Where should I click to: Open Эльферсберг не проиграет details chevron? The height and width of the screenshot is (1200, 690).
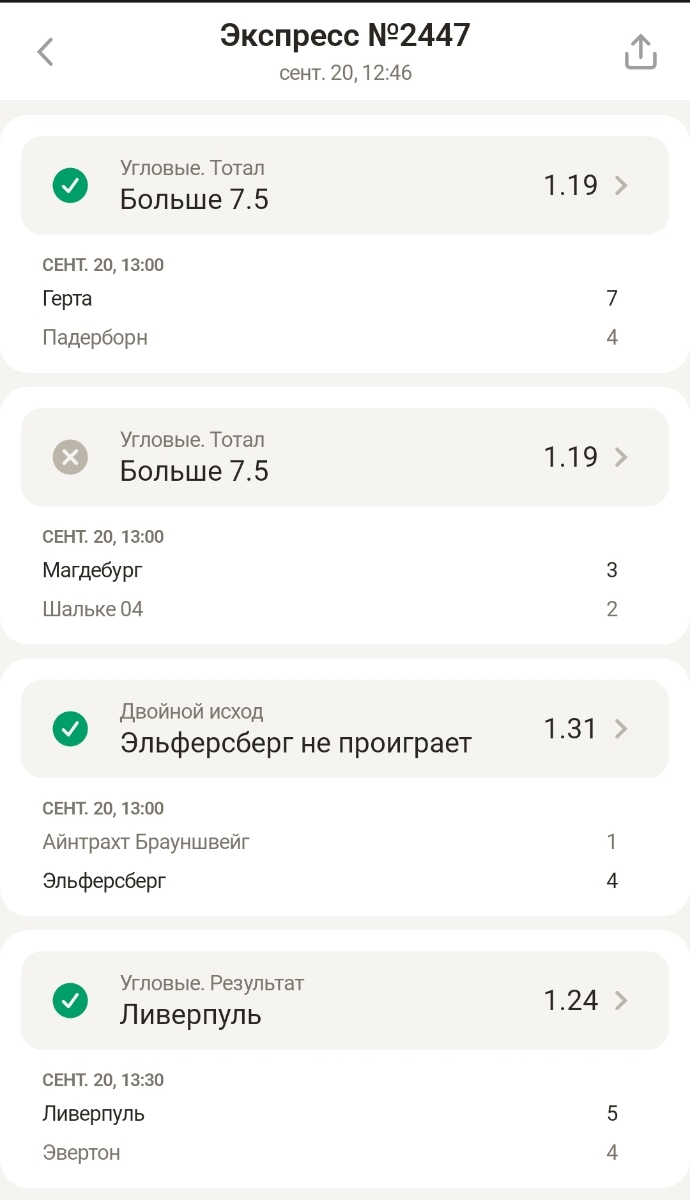click(622, 729)
